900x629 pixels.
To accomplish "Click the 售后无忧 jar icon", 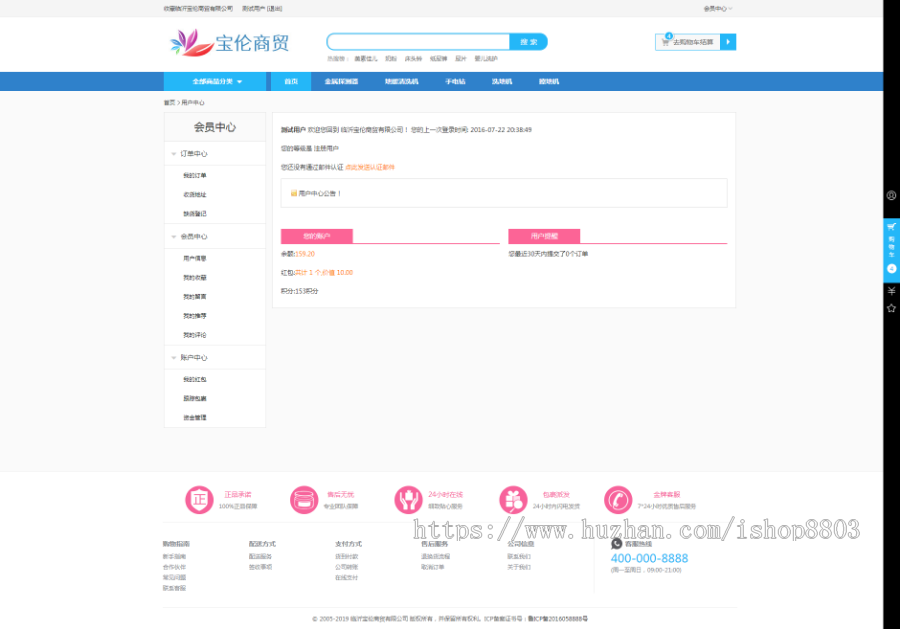I will pyautogui.click(x=304, y=499).
